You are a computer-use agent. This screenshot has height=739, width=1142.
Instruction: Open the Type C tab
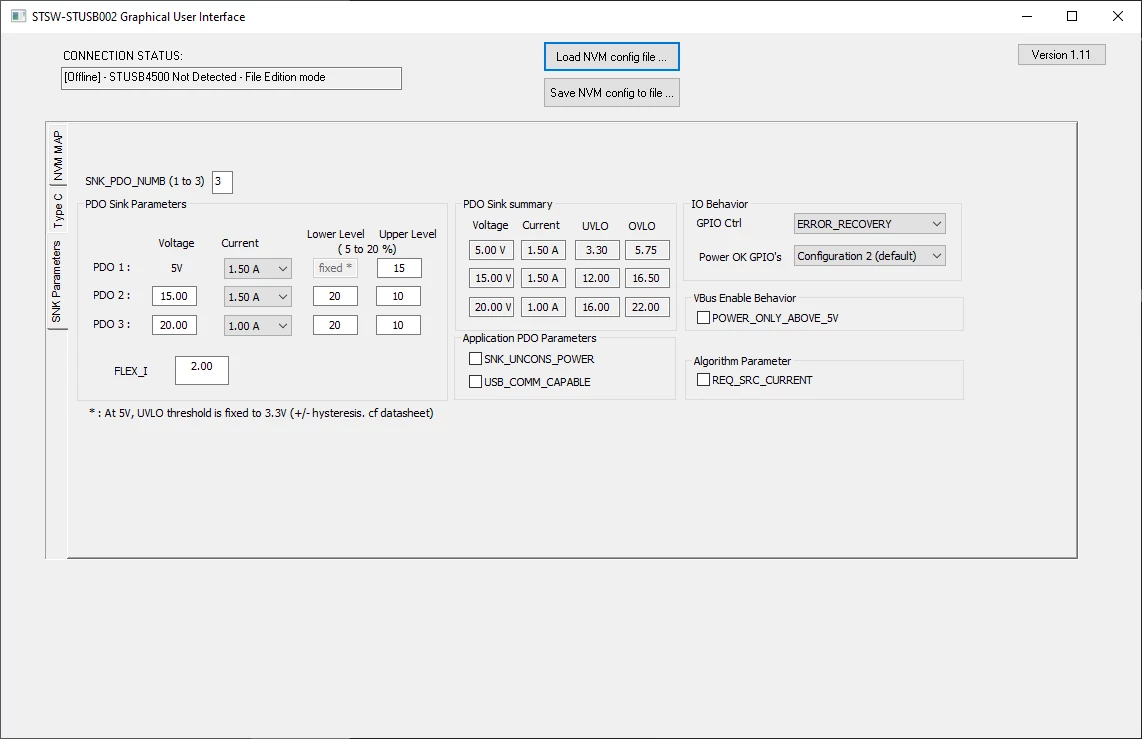click(57, 210)
